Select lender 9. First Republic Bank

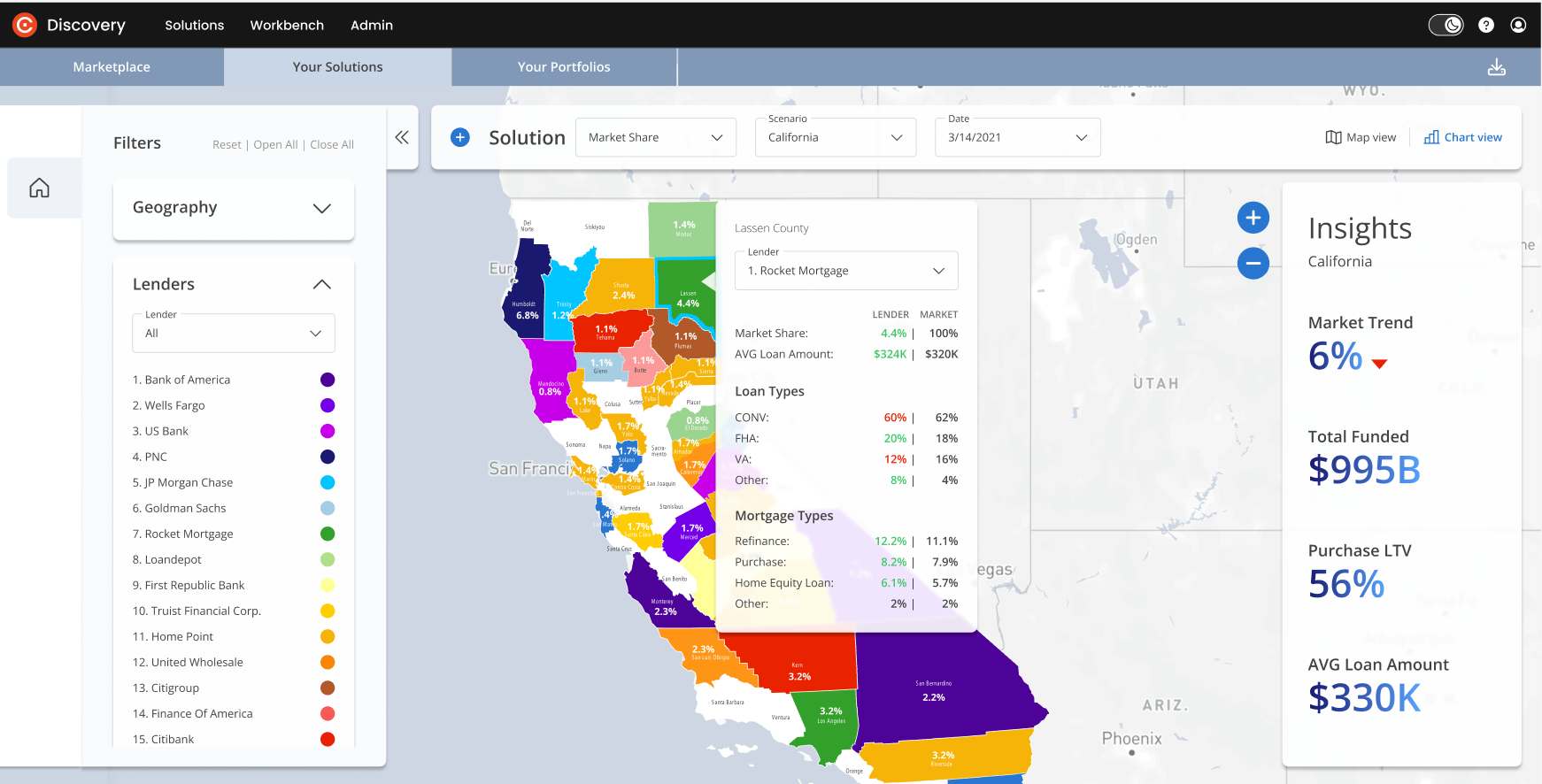pyautogui.click(x=189, y=585)
